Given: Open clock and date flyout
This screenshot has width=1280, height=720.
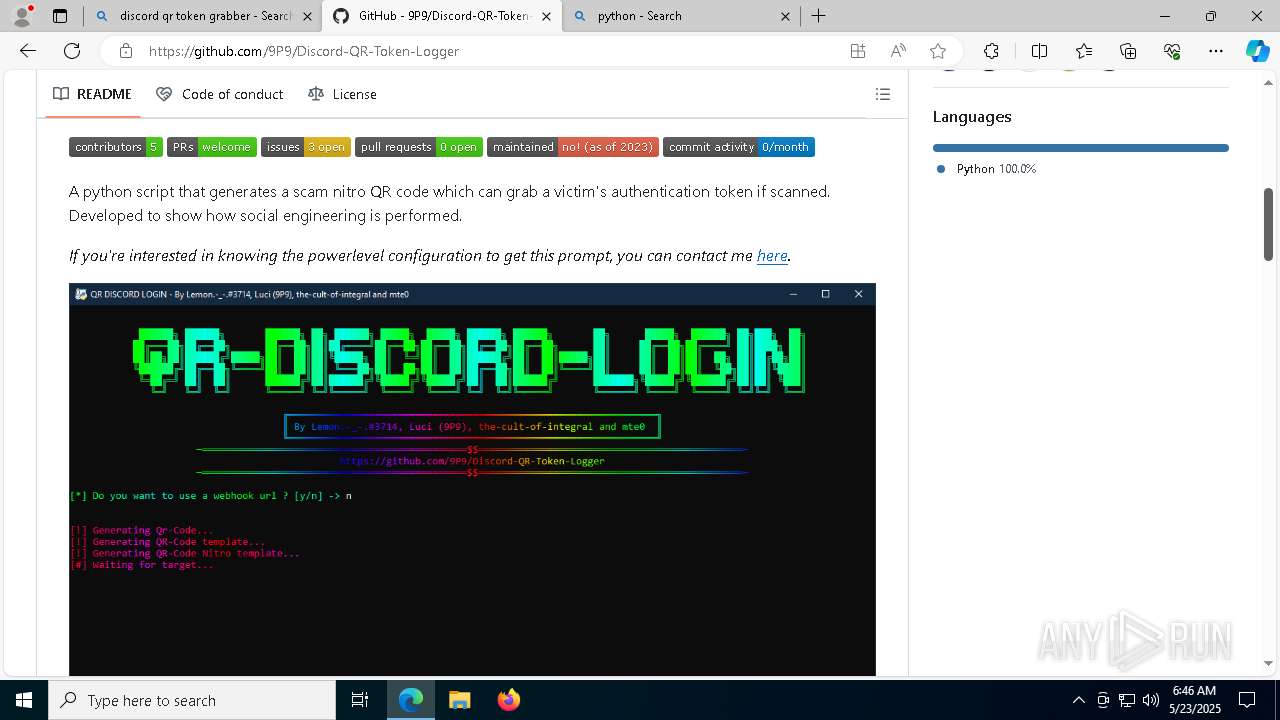Looking at the screenshot, I should (x=1194, y=700).
